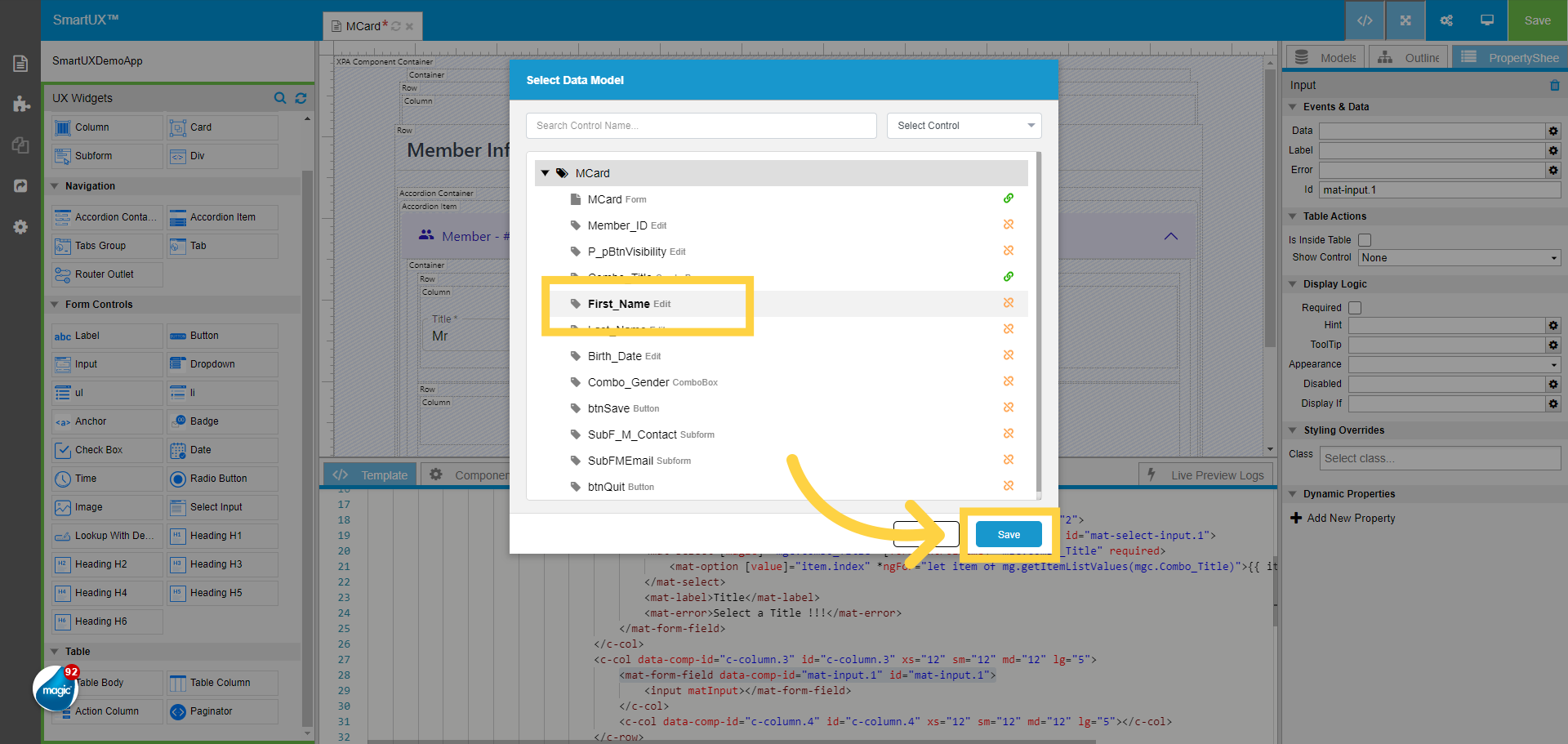Viewport: 1568px width, 744px height.
Task: Open the Show Control dropdown showing None
Action: pyautogui.click(x=1459, y=257)
